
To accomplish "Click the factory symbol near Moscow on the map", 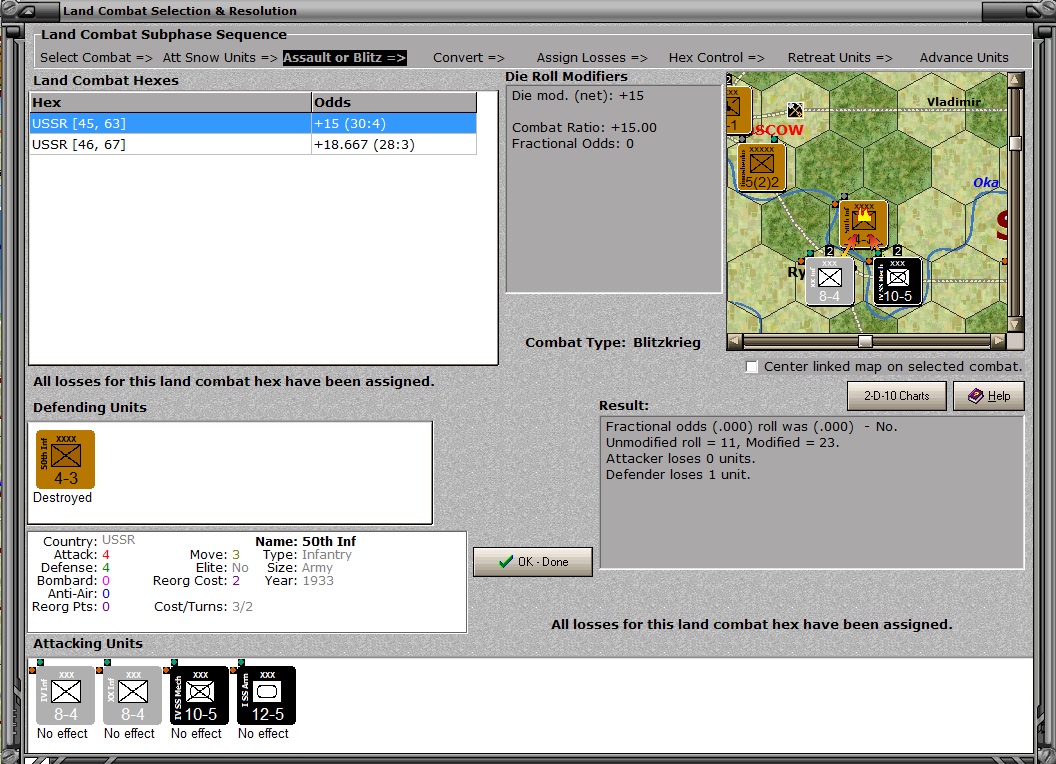I will click(795, 110).
